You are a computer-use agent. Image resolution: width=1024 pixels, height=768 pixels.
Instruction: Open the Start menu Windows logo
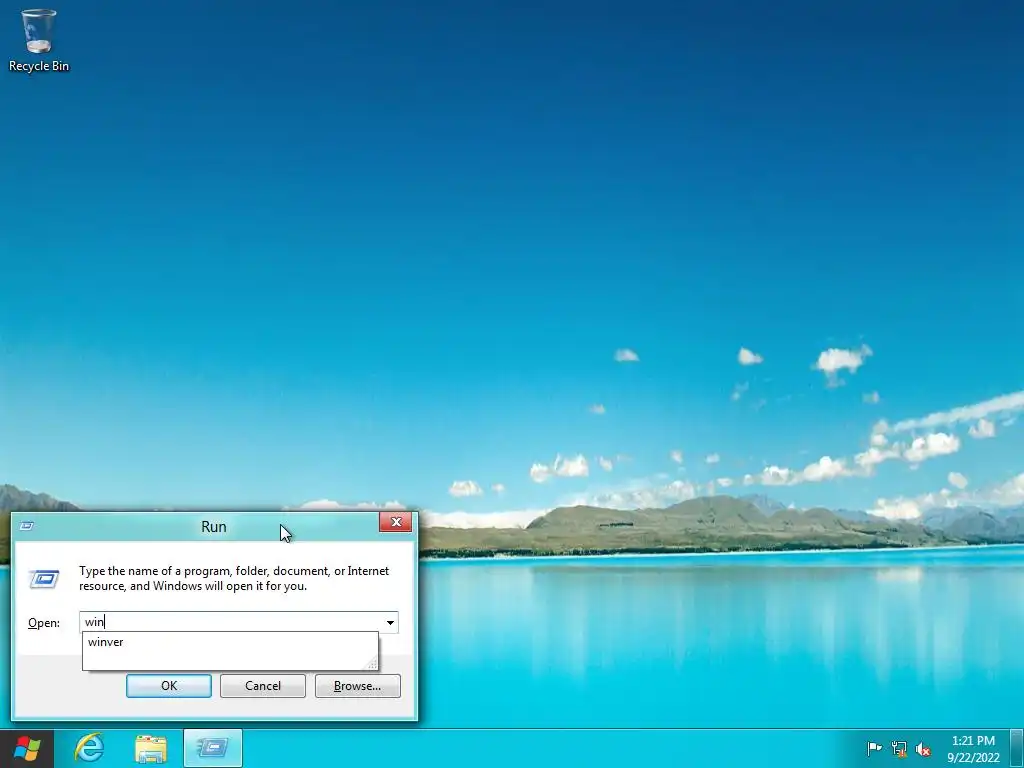click(27, 748)
